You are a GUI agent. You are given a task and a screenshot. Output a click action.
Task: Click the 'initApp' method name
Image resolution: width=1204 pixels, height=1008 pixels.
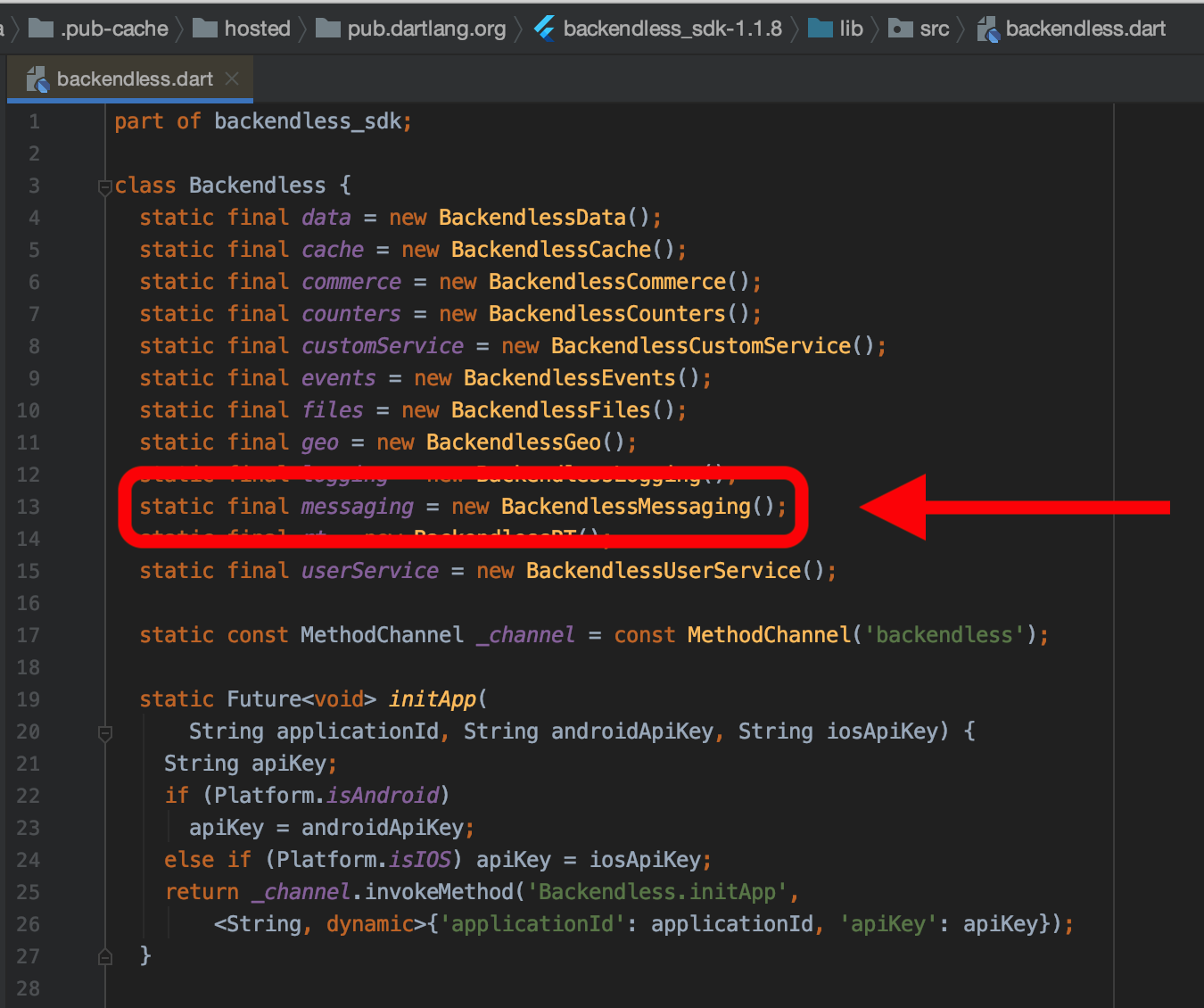tap(433, 699)
